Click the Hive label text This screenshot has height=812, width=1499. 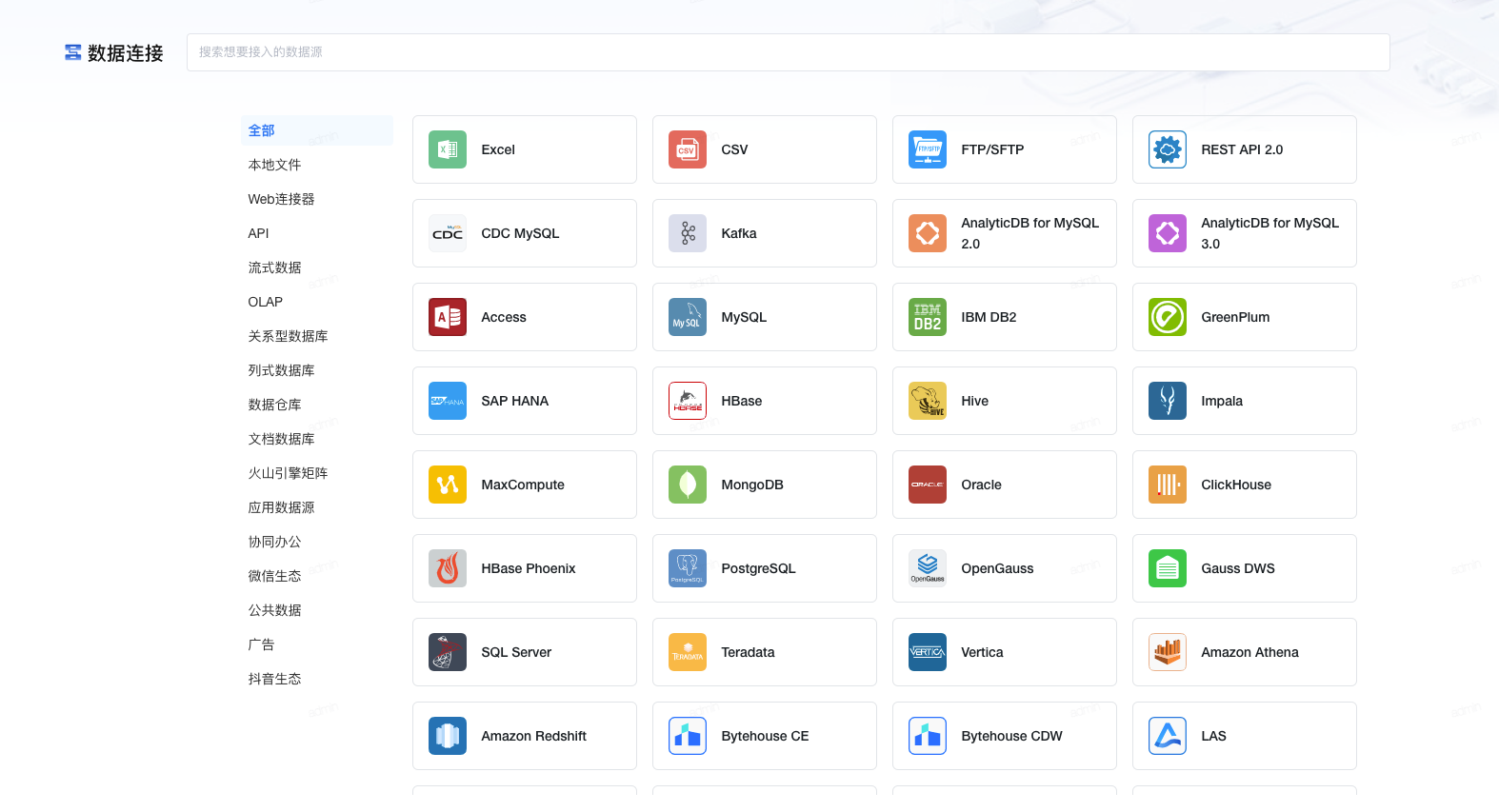(975, 401)
